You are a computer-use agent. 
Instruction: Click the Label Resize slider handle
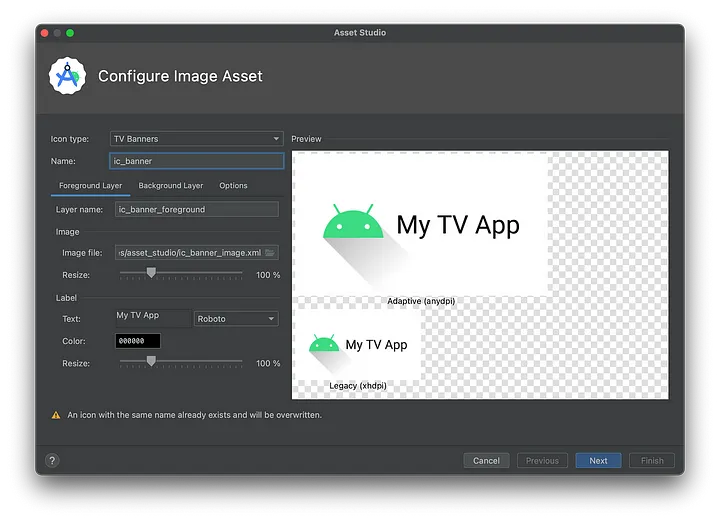click(151, 361)
